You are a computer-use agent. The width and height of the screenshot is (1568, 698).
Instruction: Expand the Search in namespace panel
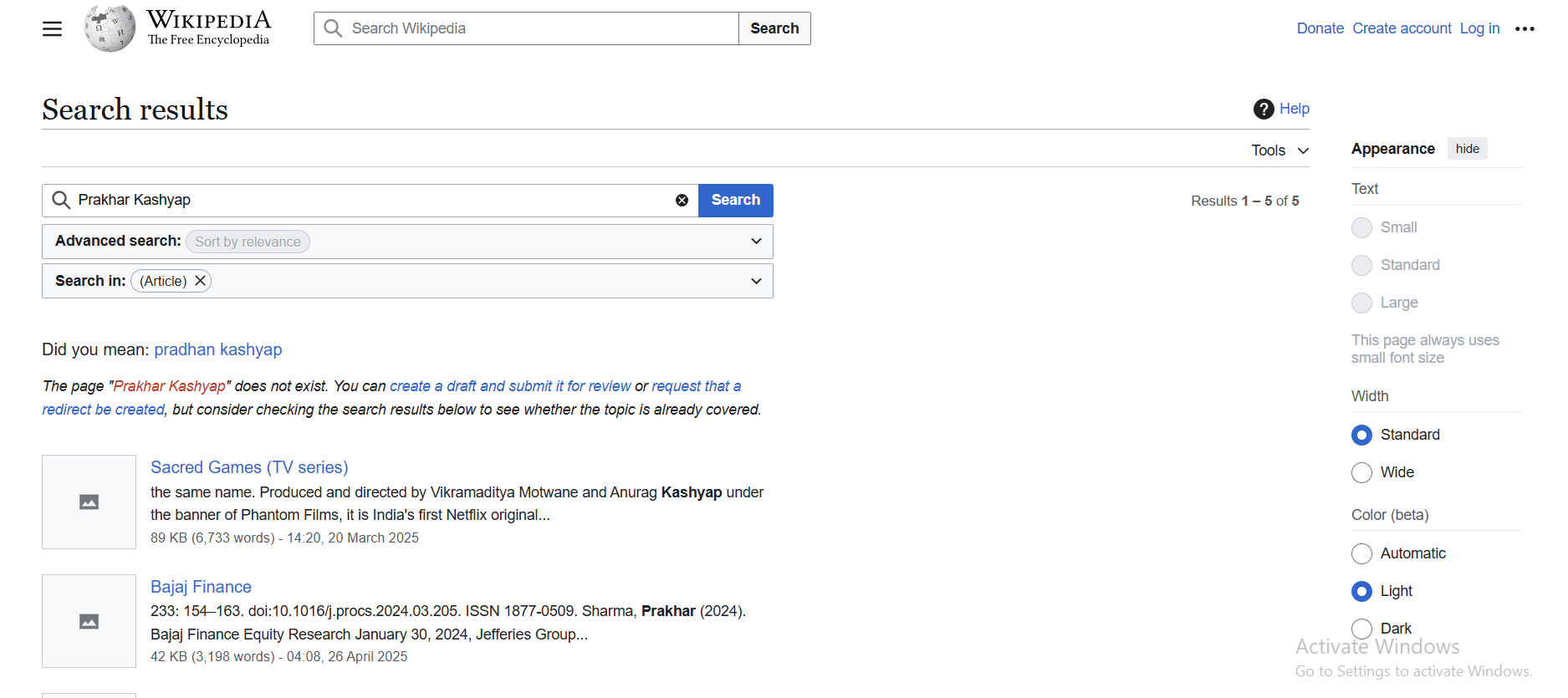(756, 281)
